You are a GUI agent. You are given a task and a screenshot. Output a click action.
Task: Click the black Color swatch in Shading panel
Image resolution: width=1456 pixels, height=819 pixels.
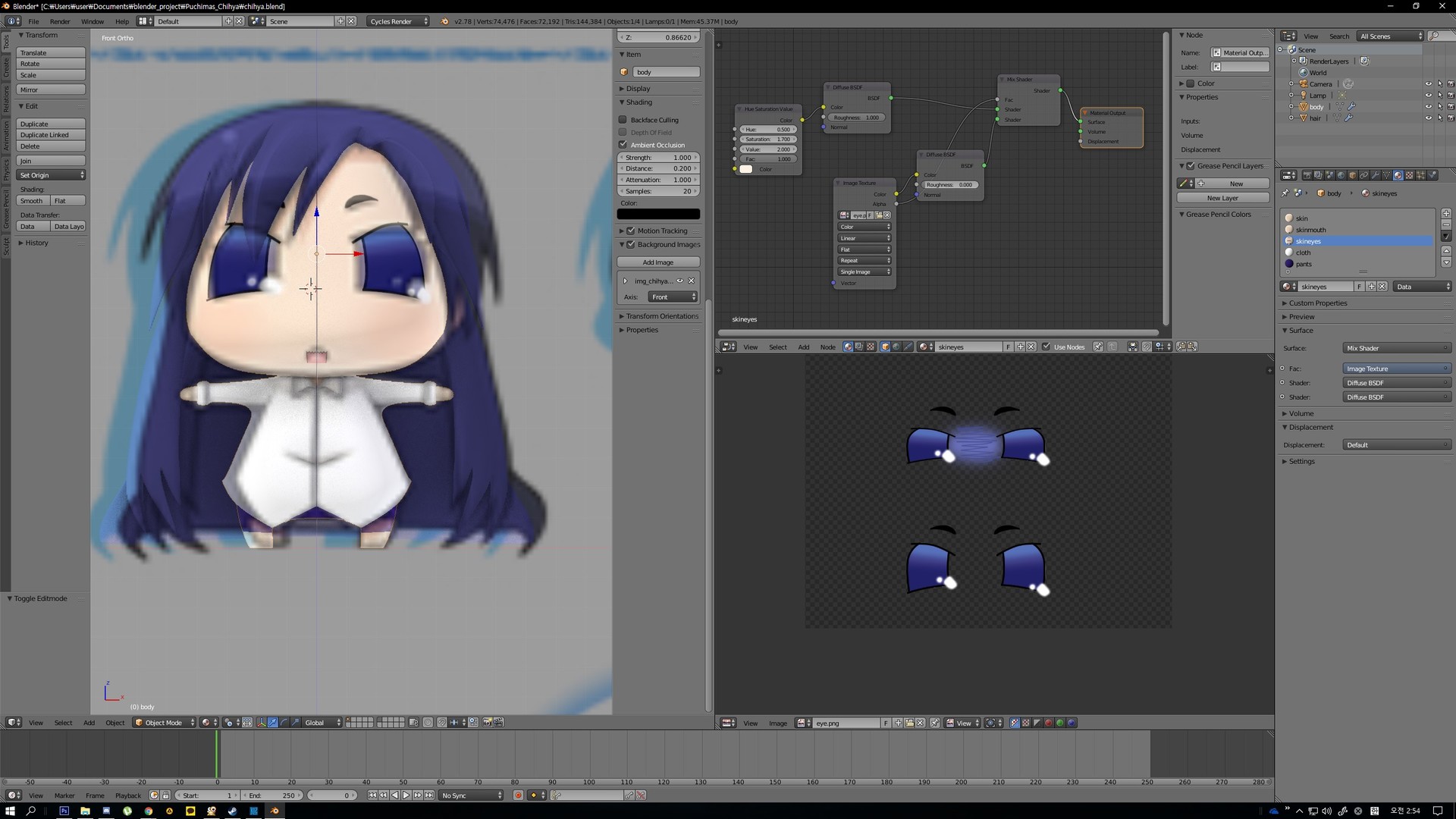658,213
